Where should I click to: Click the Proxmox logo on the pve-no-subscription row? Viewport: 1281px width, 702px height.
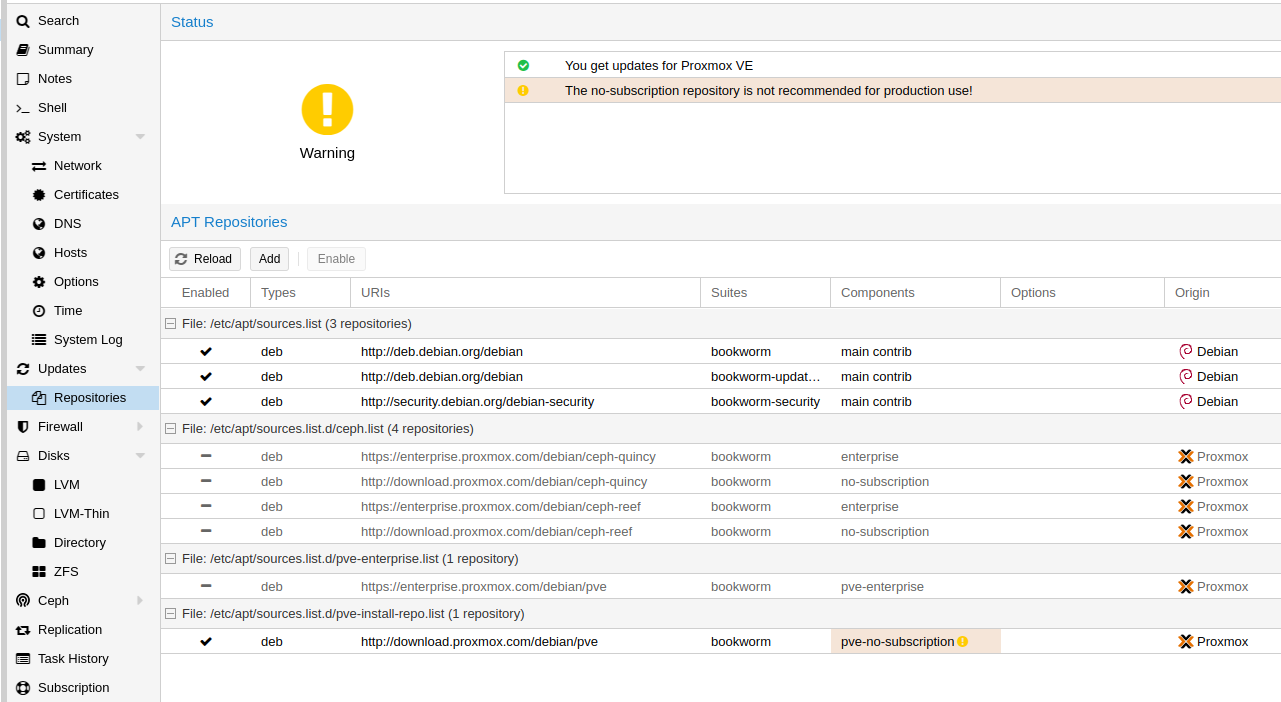[1187, 641]
